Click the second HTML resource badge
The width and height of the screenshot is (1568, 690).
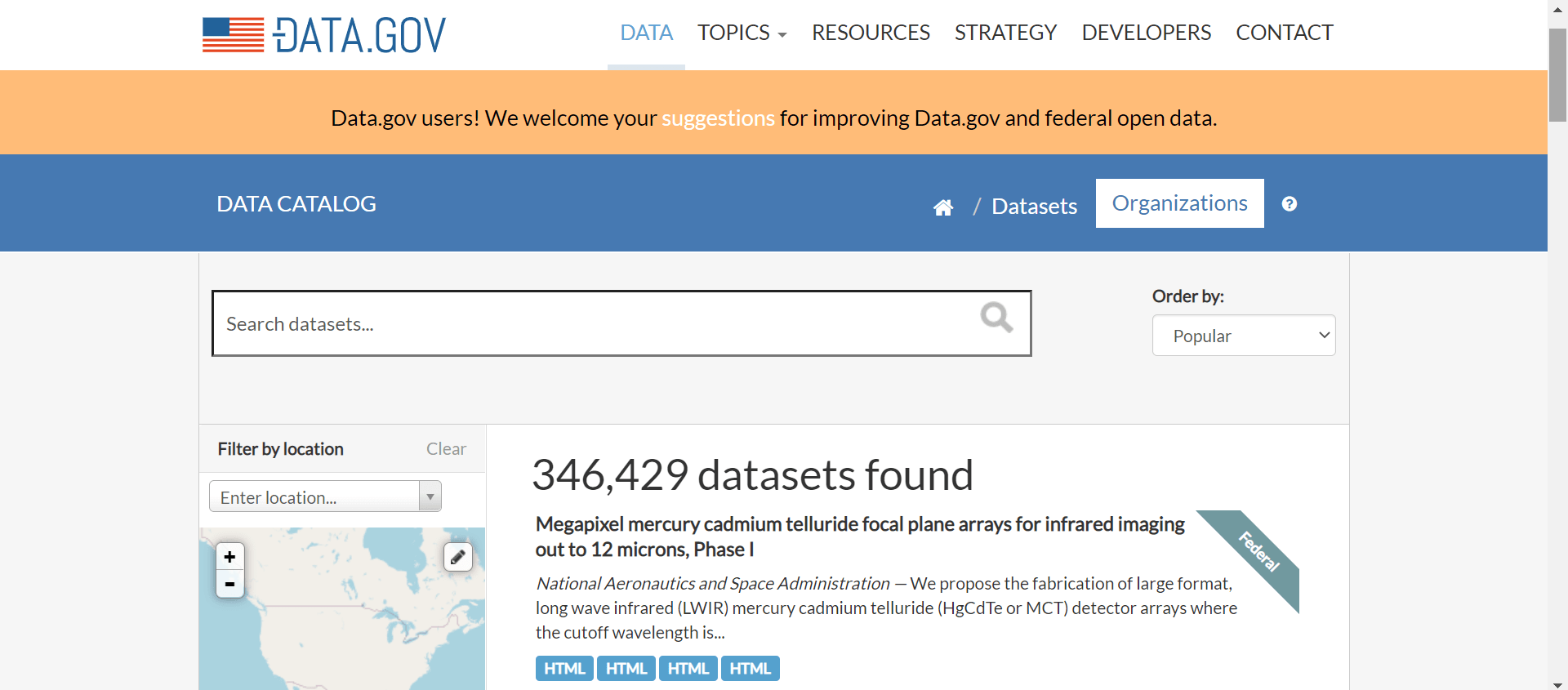coord(626,669)
